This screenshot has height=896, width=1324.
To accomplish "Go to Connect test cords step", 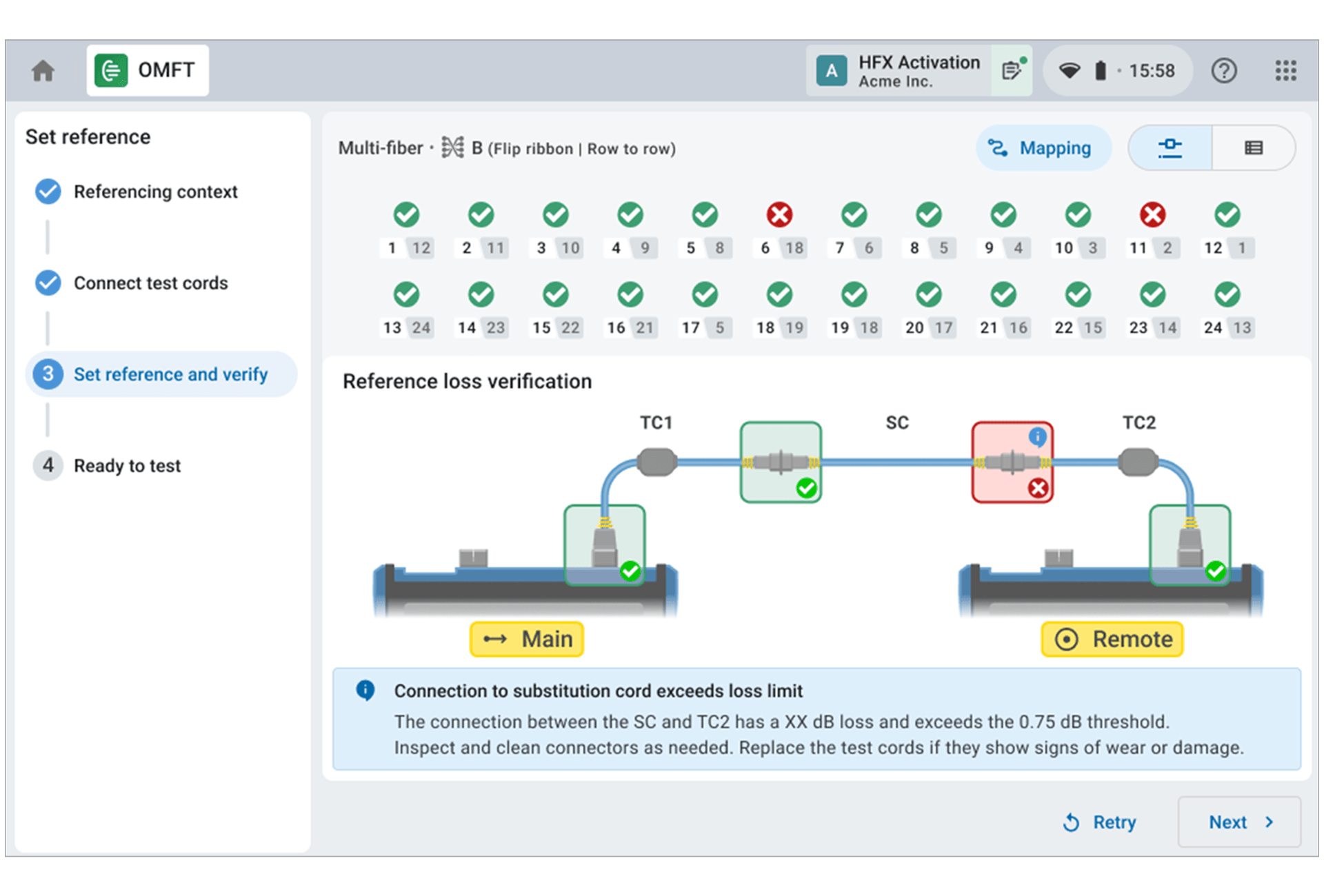I will [x=150, y=283].
